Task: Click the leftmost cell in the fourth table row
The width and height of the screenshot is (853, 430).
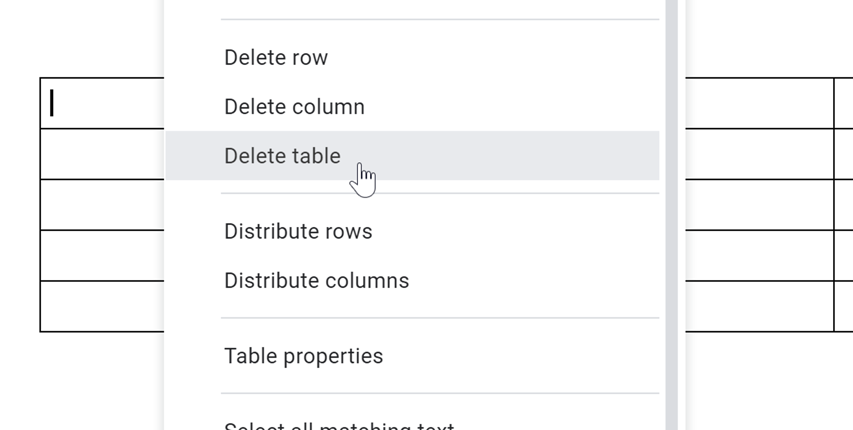Action: tap(102, 256)
